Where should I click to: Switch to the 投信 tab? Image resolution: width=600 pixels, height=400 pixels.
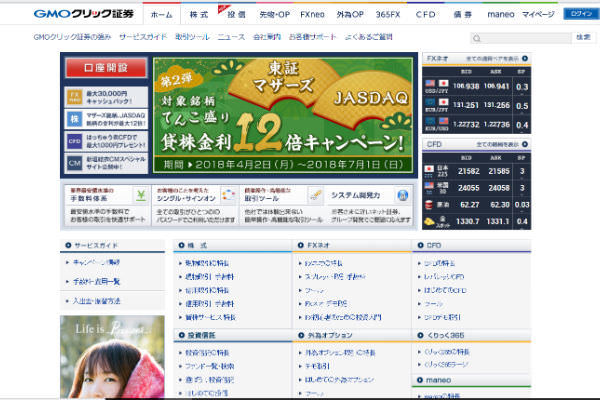[x=236, y=15]
